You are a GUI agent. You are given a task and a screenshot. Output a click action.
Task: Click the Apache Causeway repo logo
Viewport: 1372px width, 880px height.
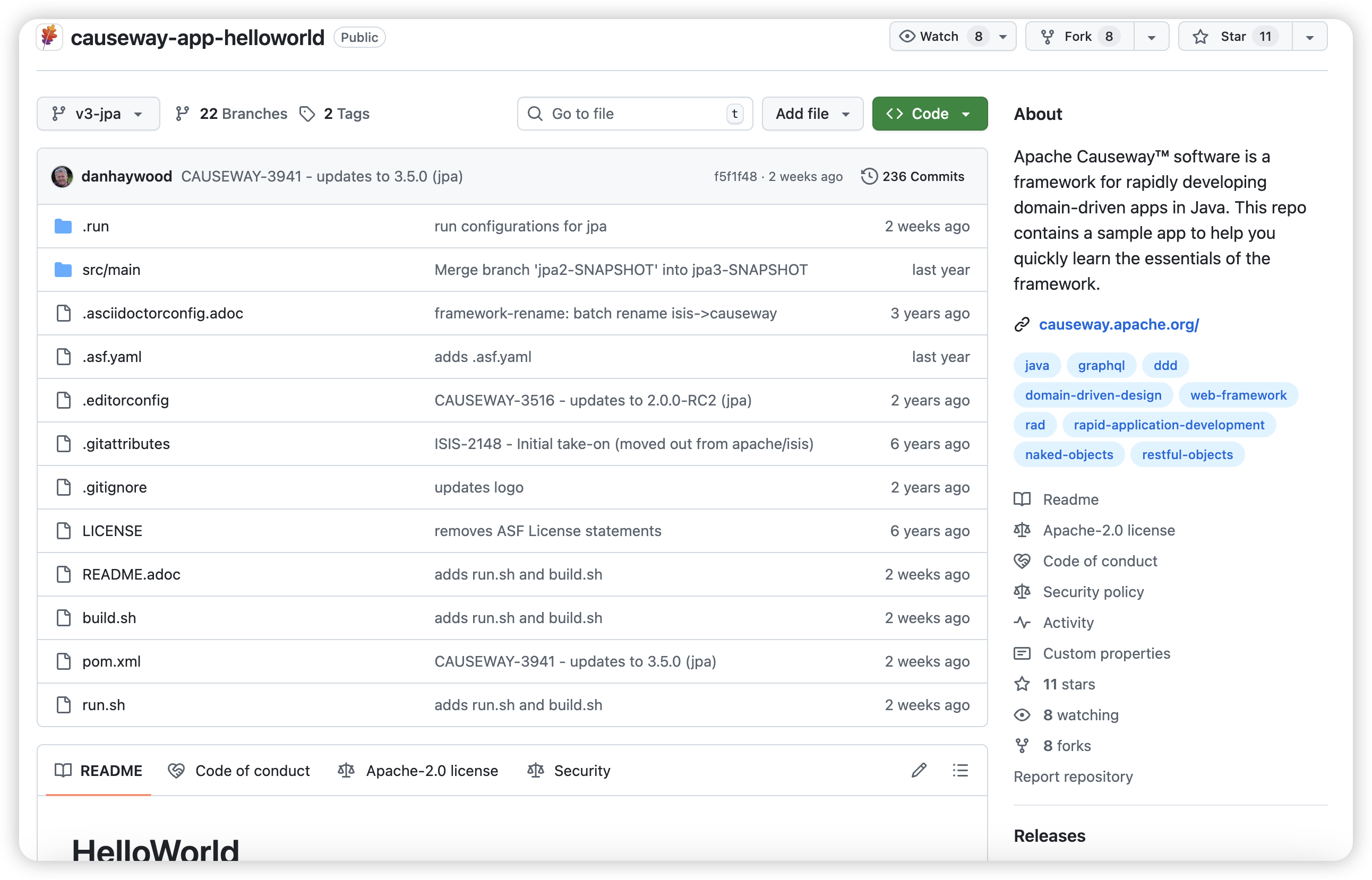click(x=50, y=37)
